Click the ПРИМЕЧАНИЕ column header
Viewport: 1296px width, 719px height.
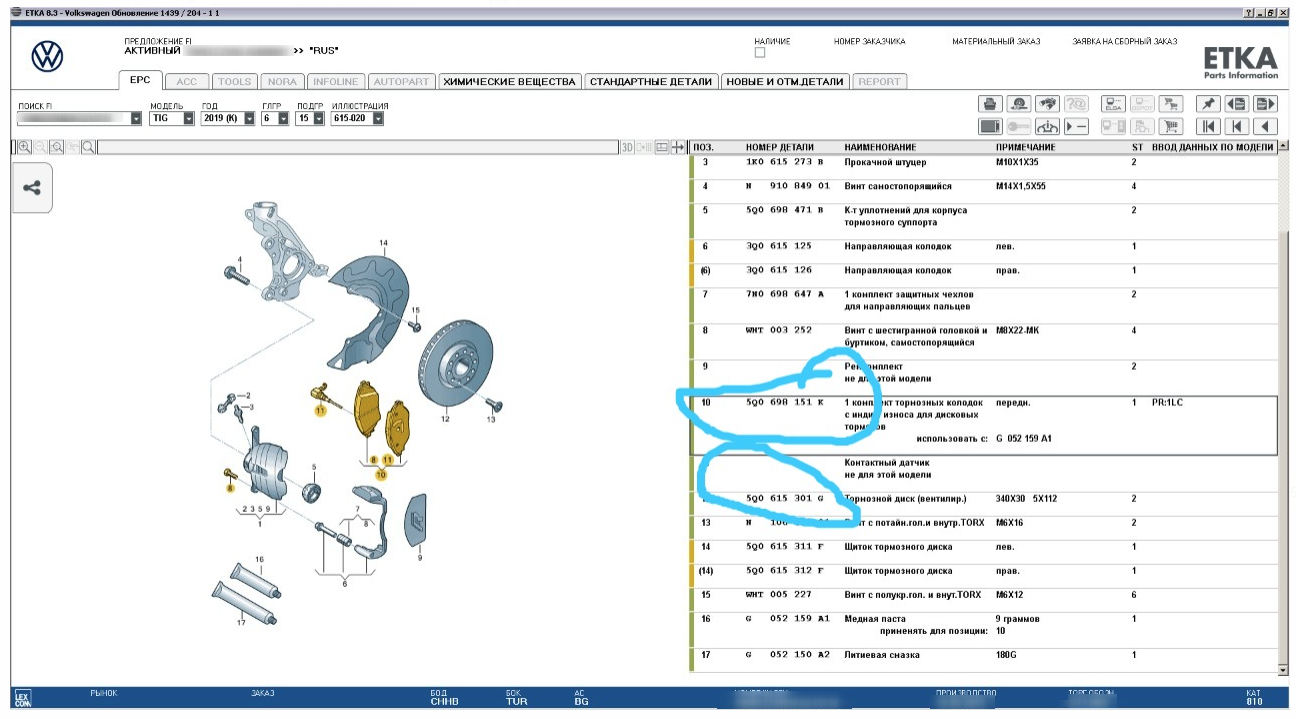pos(1025,147)
